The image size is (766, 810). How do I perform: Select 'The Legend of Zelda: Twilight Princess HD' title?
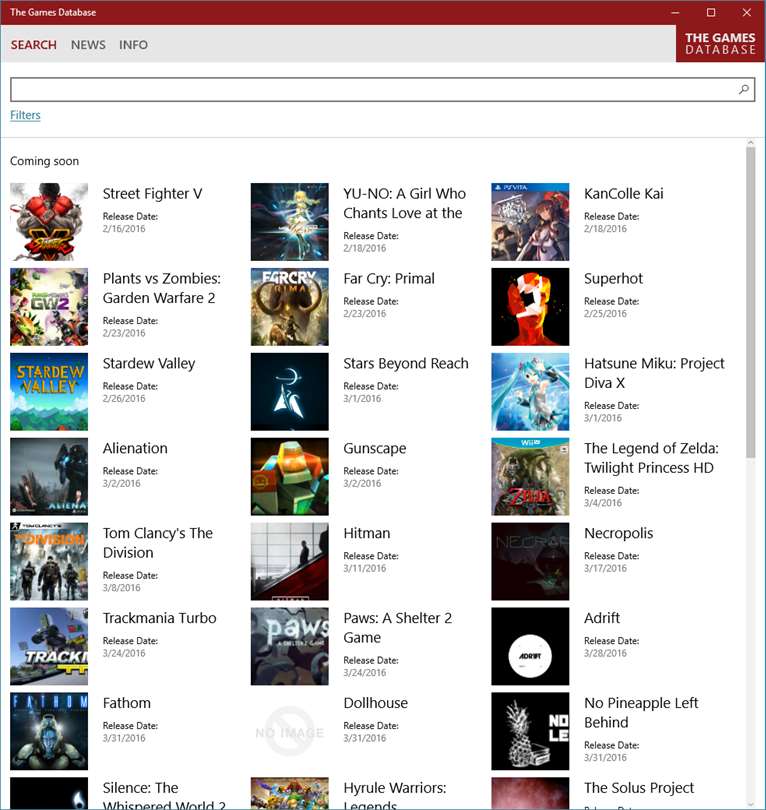pos(651,458)
